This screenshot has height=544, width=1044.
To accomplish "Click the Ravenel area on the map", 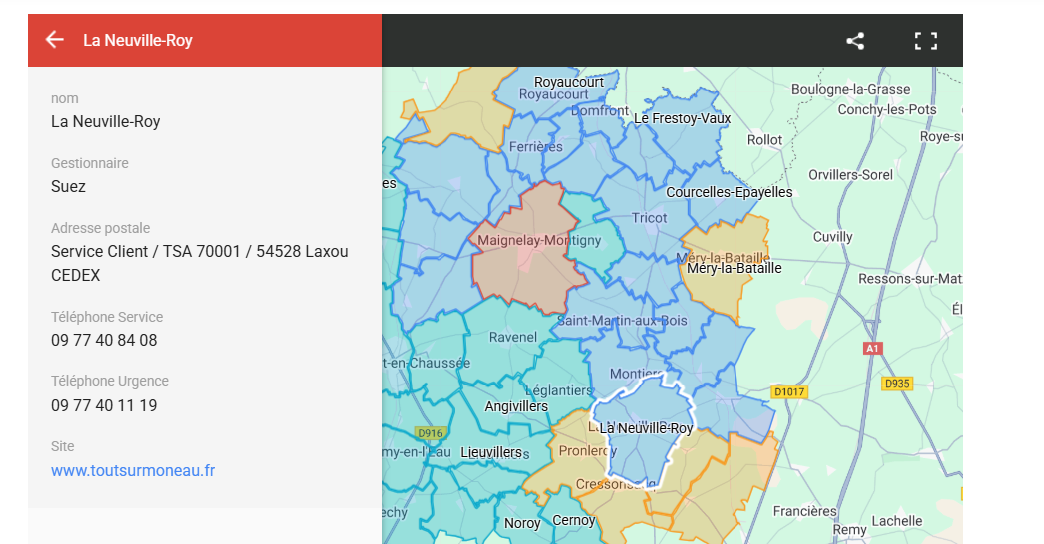I will pos(512,337).
